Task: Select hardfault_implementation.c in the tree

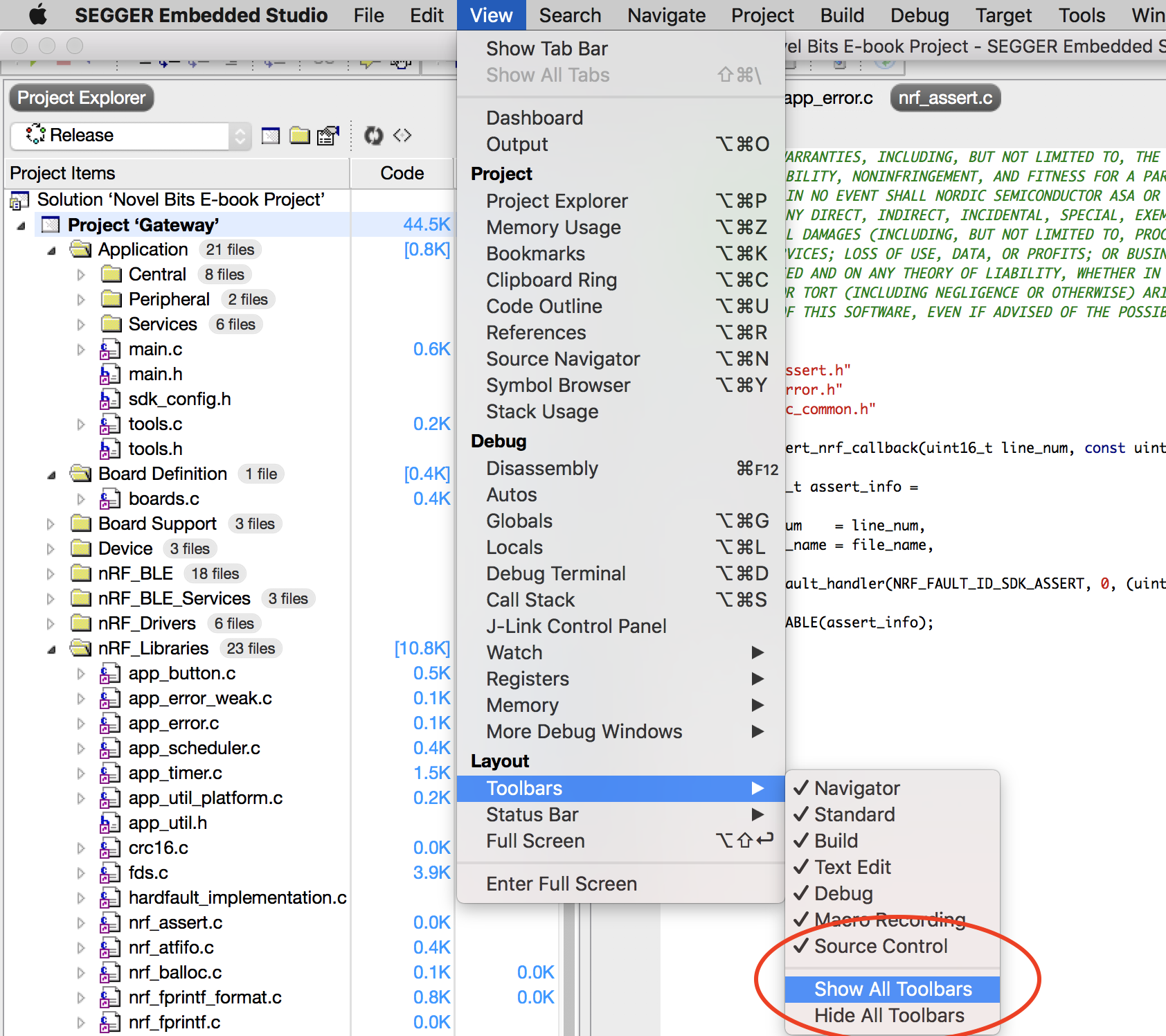Action: pyautogui.click(x=237, y=898)
